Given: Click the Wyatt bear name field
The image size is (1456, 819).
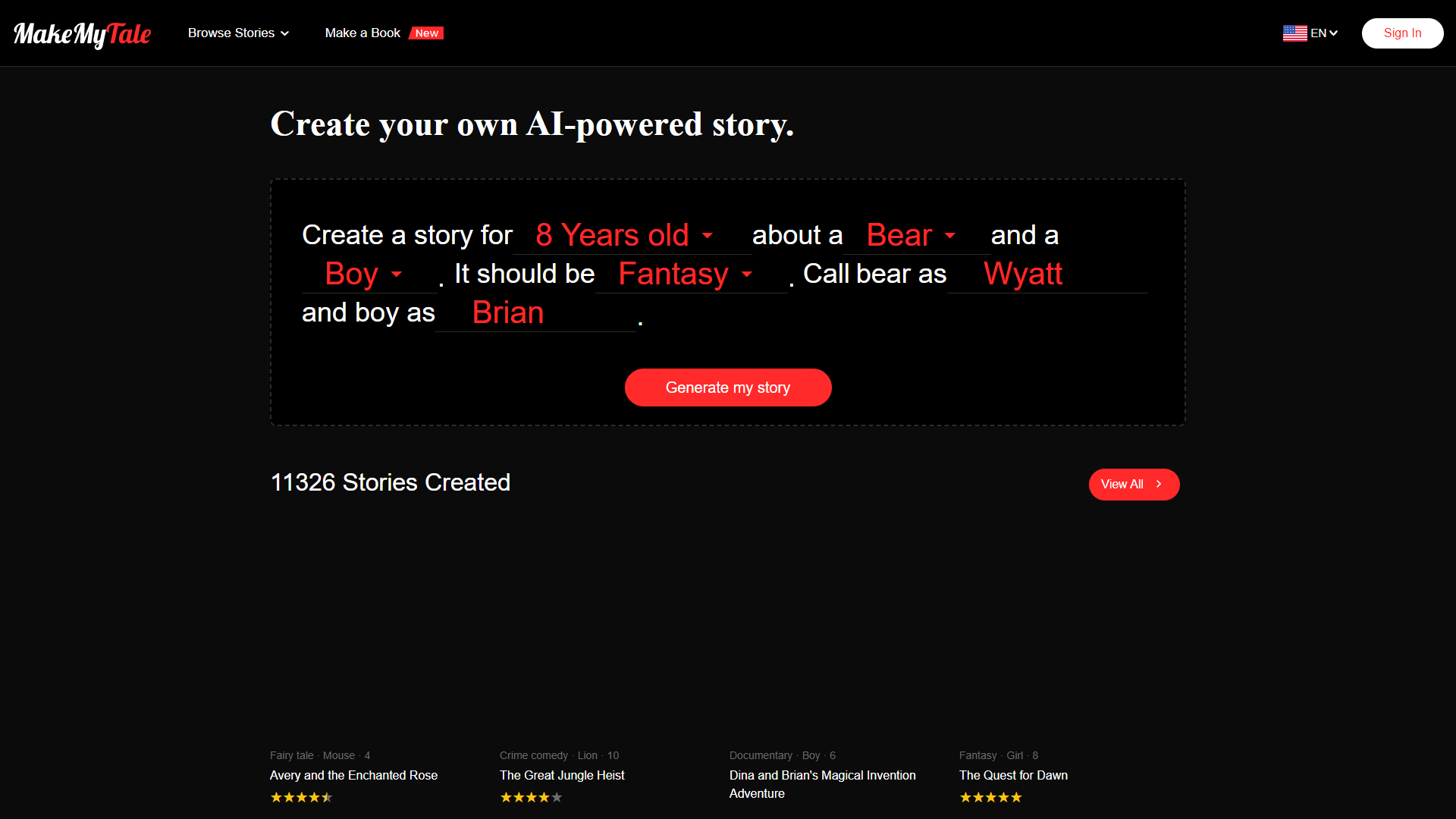Looking at the screenshot, I should [x=1047, y=274].
